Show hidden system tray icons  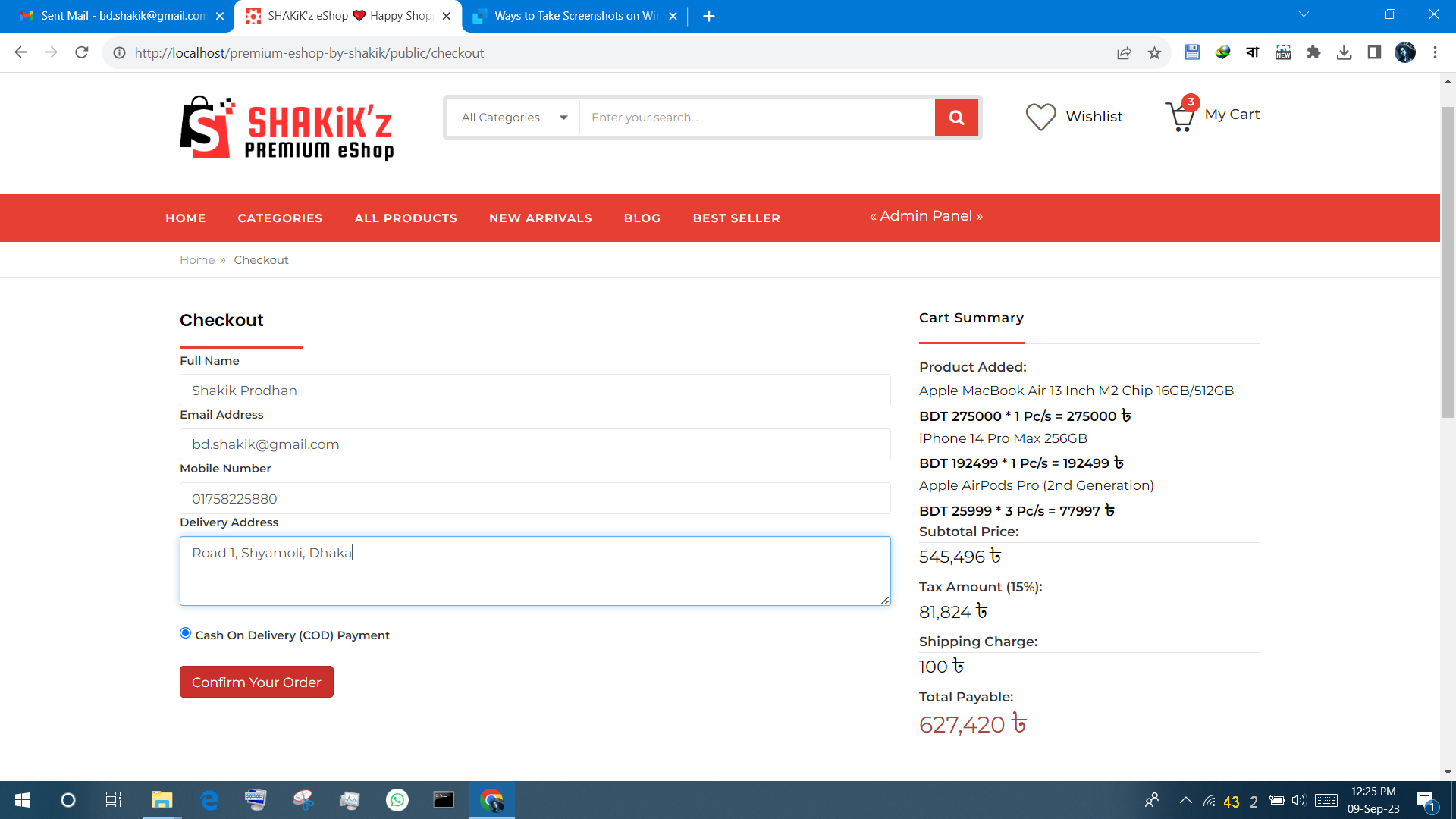pos(1186,800)
